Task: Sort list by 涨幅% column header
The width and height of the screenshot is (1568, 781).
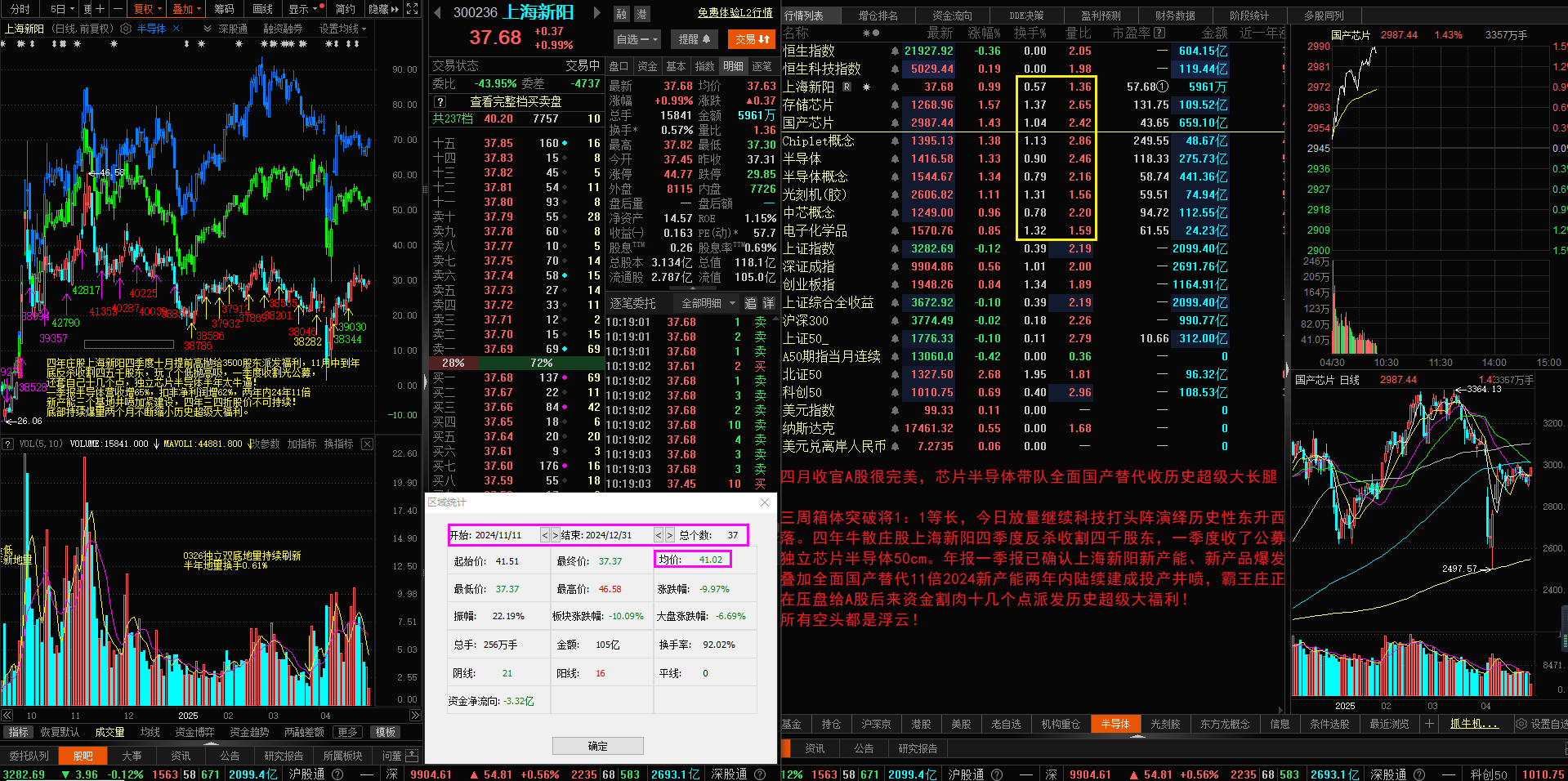Action: coord(984,33)
